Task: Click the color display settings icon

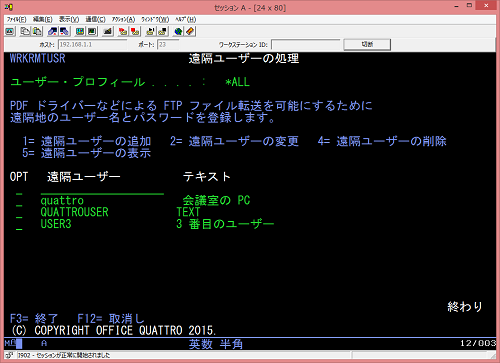Action: 80,32
